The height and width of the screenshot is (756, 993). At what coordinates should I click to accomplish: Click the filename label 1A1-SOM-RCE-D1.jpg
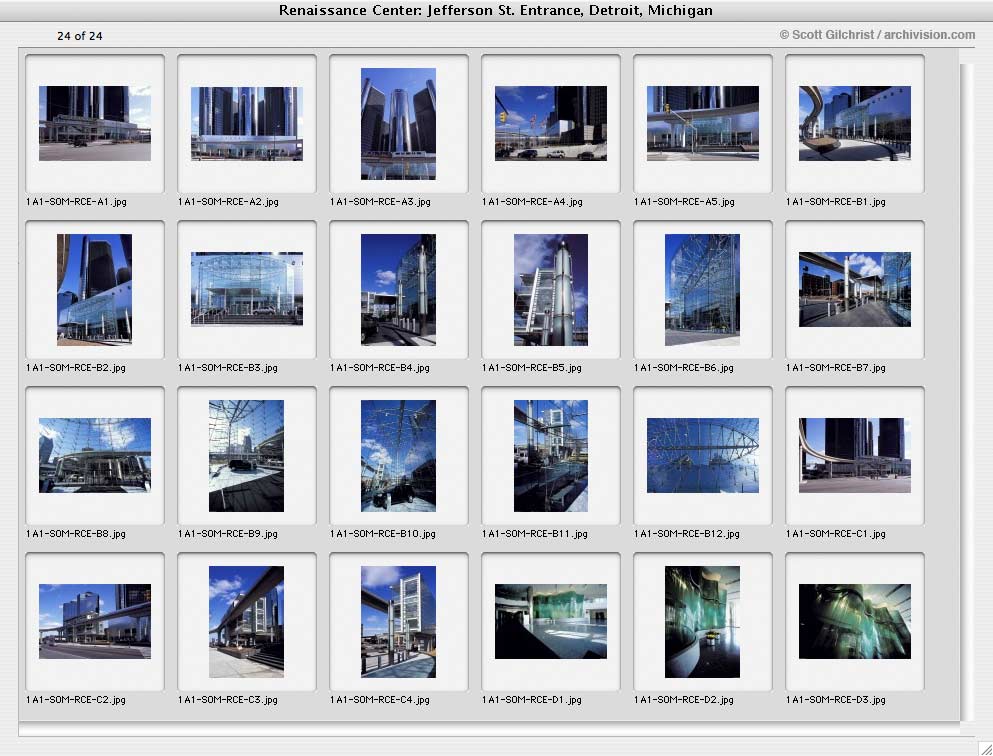pyautogui.click(x=532, y=700)
